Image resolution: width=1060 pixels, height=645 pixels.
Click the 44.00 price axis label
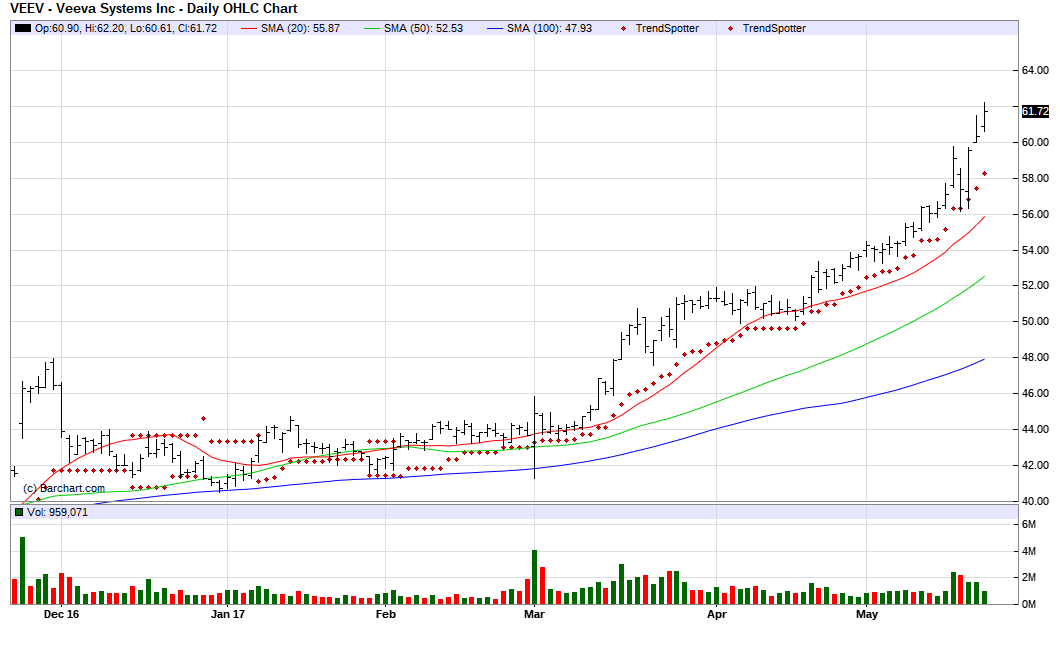click(1035, 429)
